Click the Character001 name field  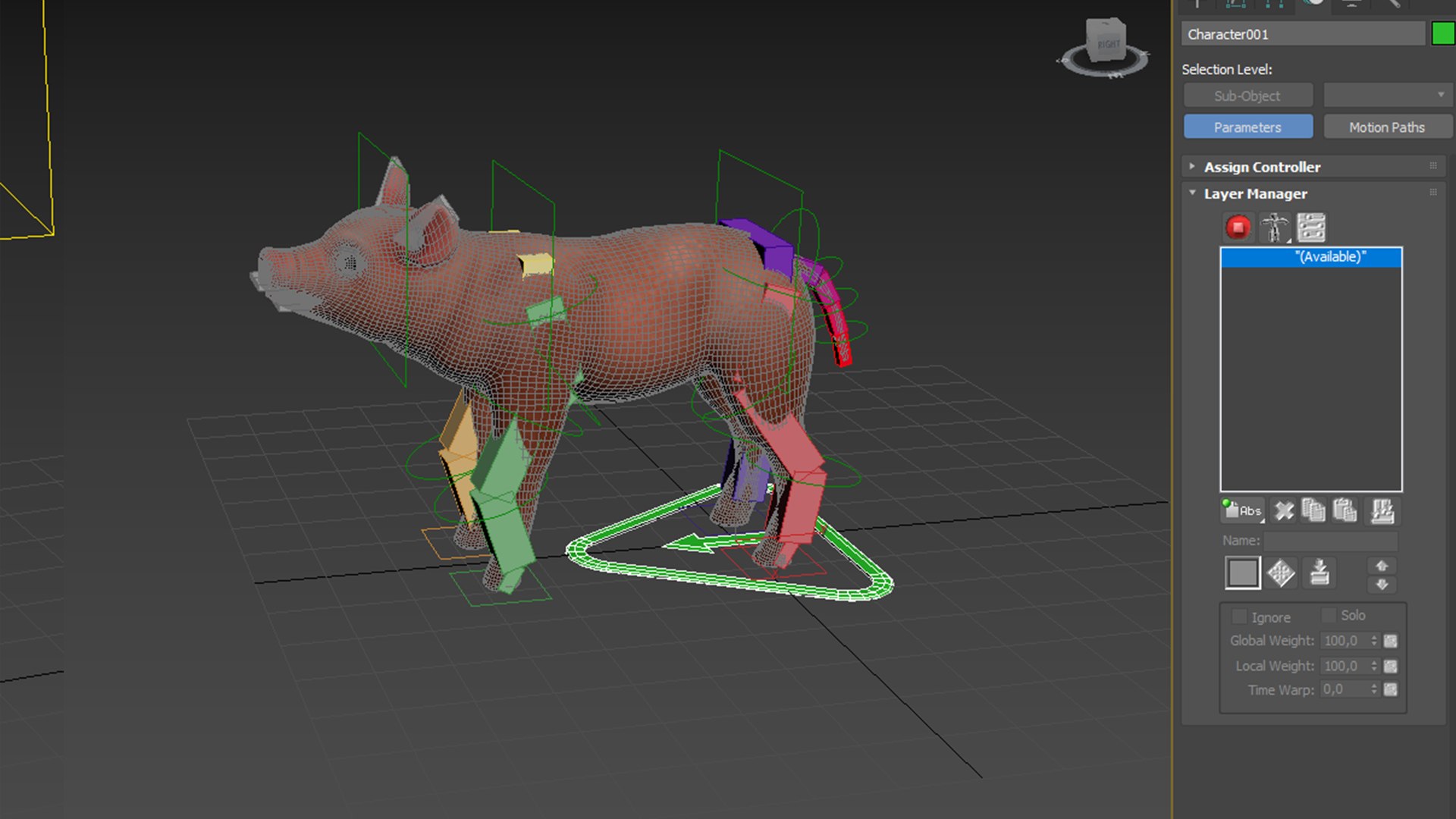pos(1303,34)
